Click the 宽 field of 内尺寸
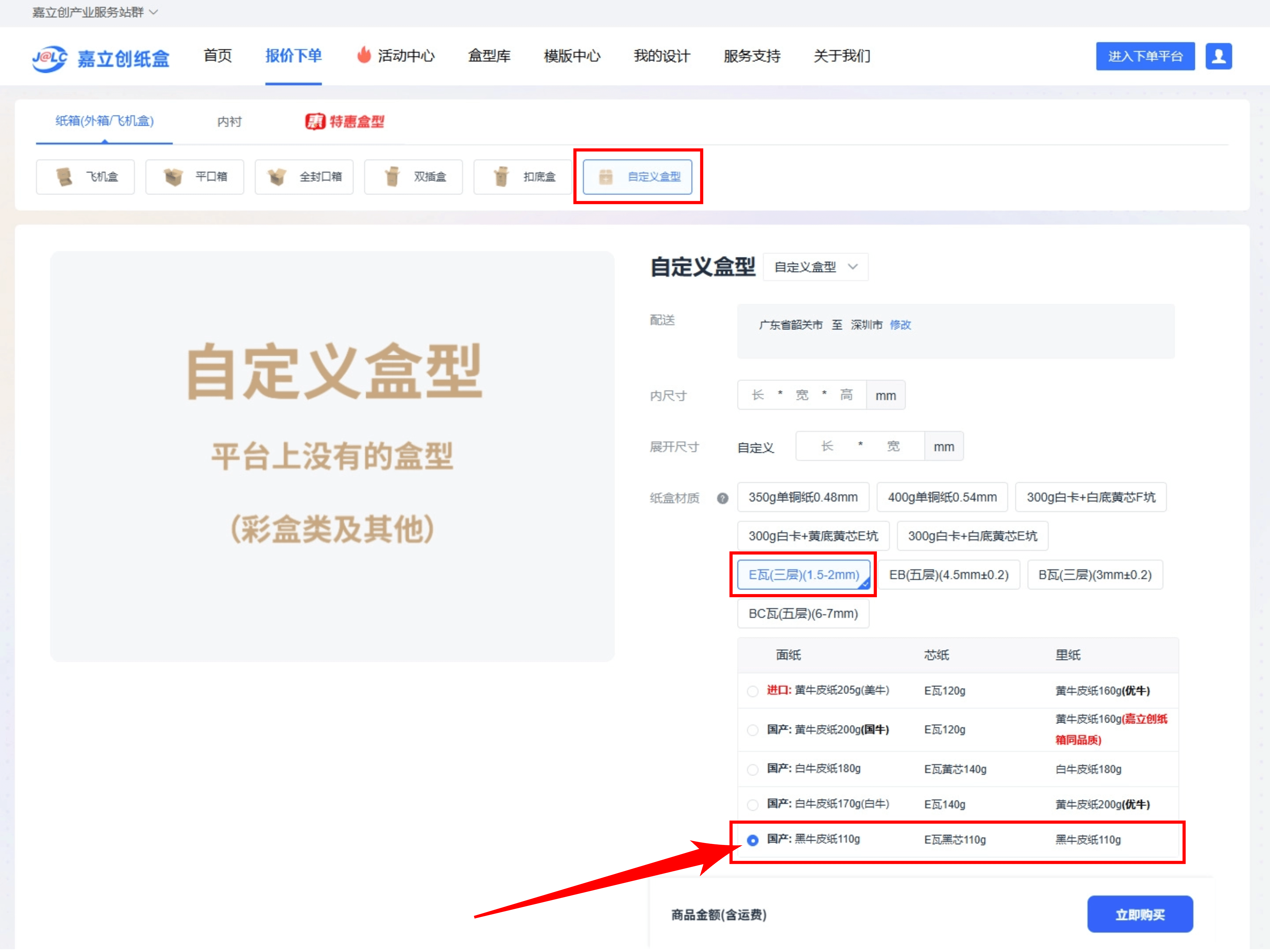 802,395
